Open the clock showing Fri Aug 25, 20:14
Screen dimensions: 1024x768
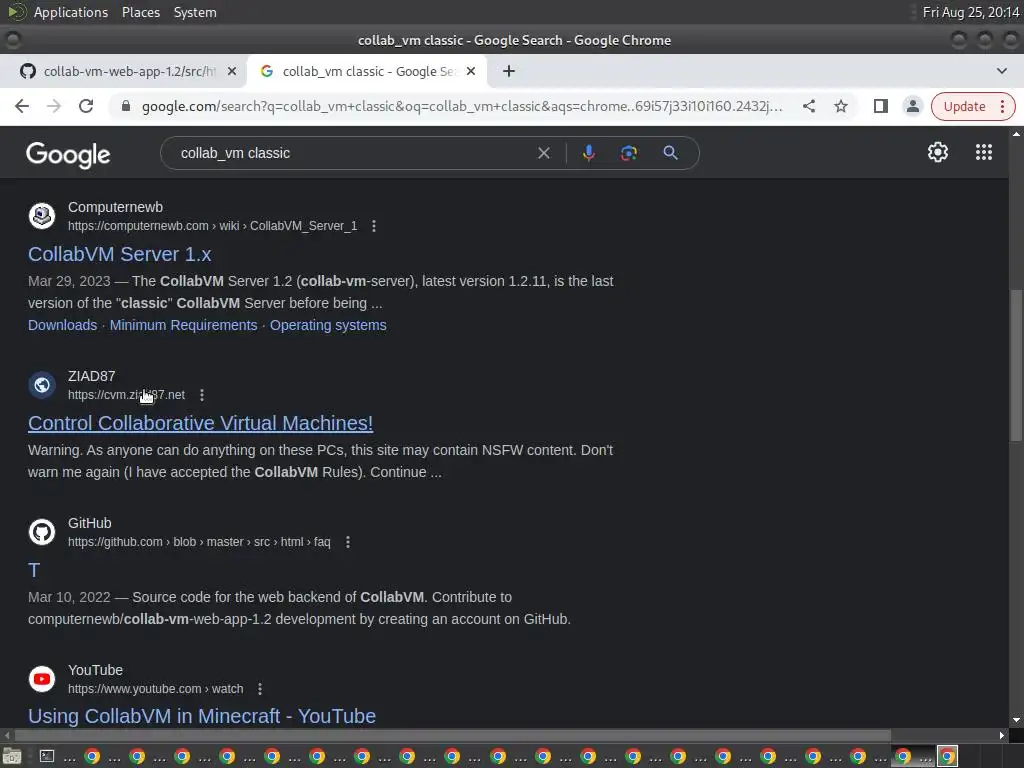pos(971,12)
